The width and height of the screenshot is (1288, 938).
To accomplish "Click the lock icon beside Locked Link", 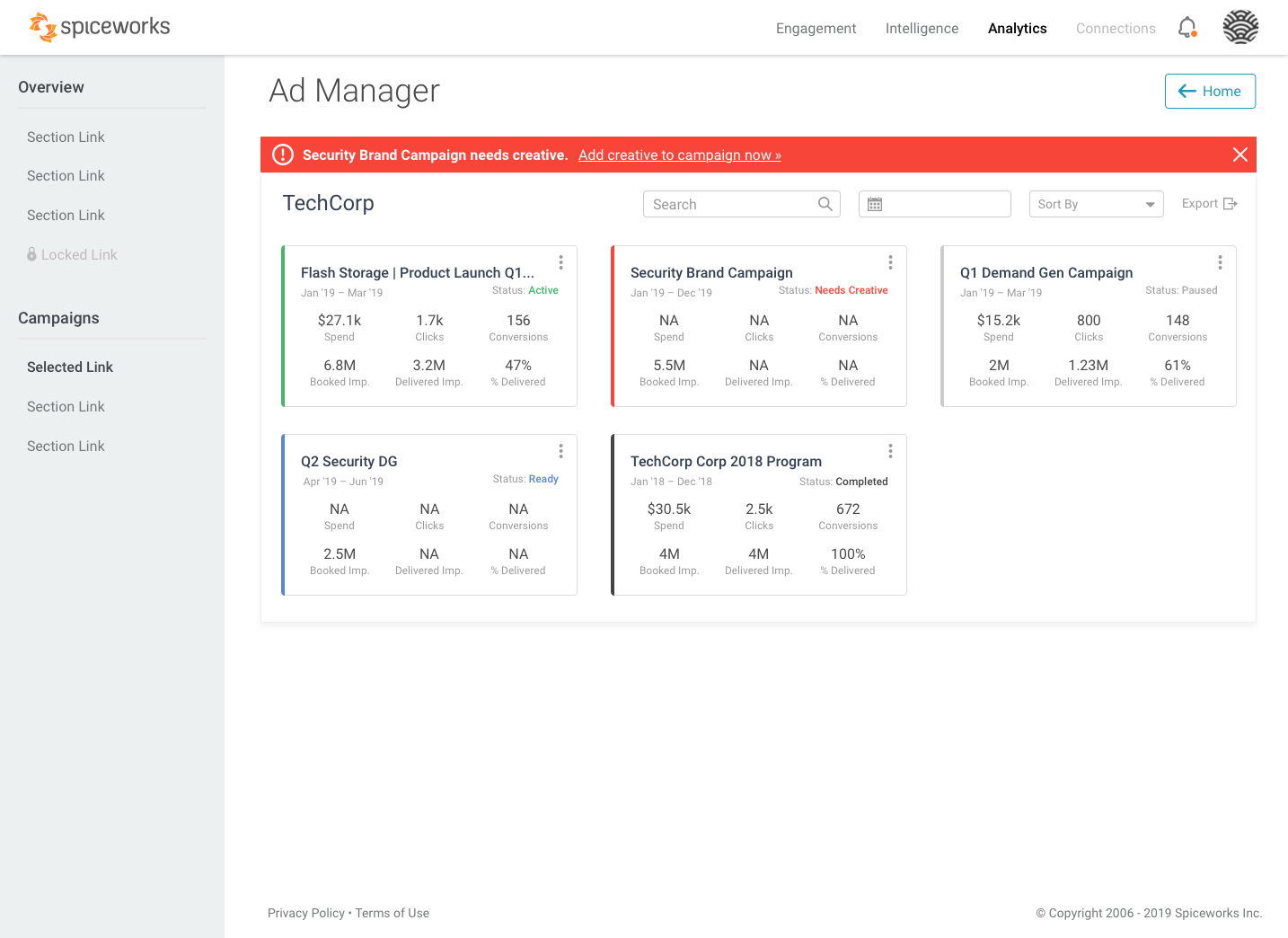I will click(31, 254).
